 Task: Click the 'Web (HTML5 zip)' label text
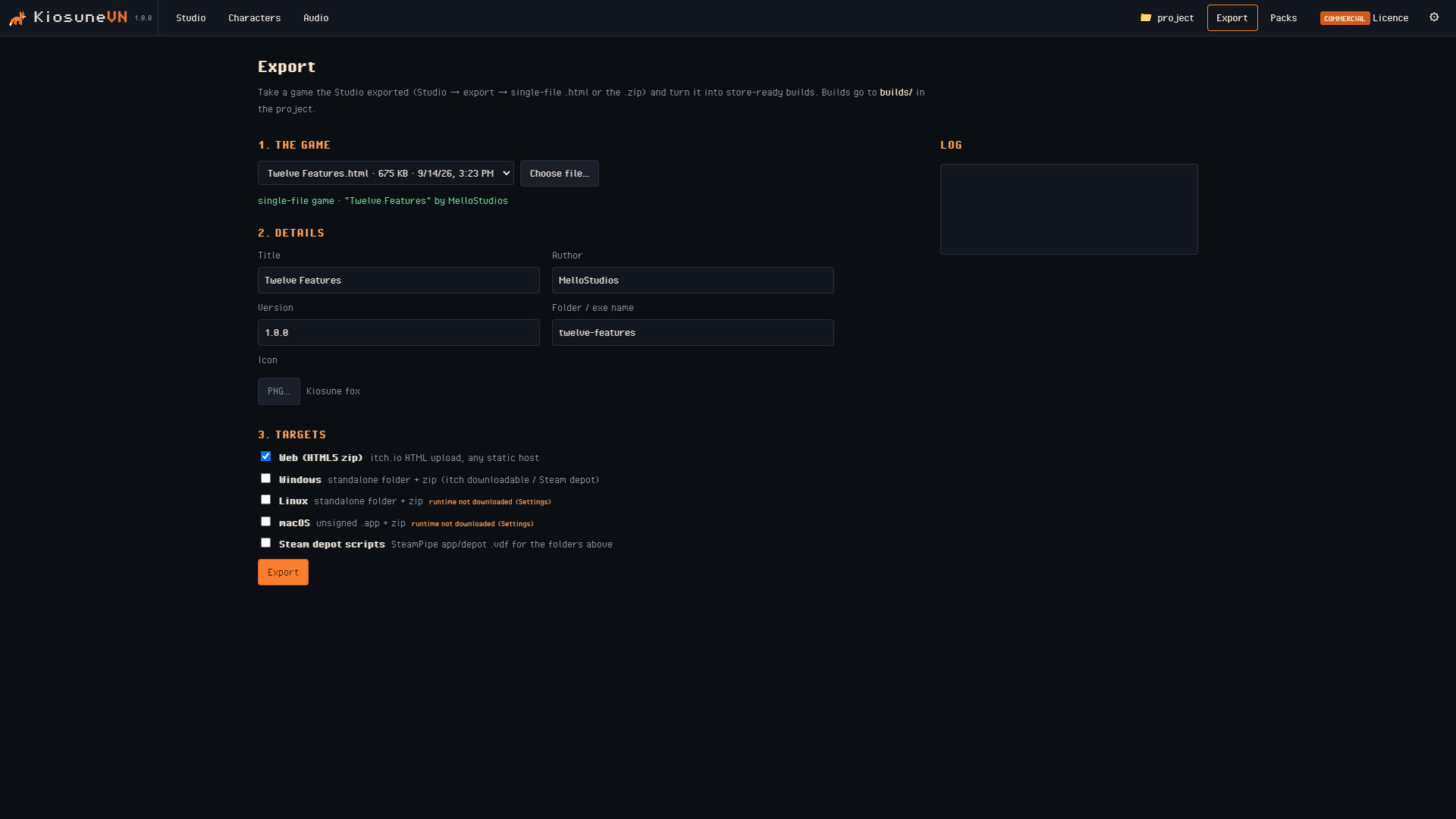tap(321, 458)
